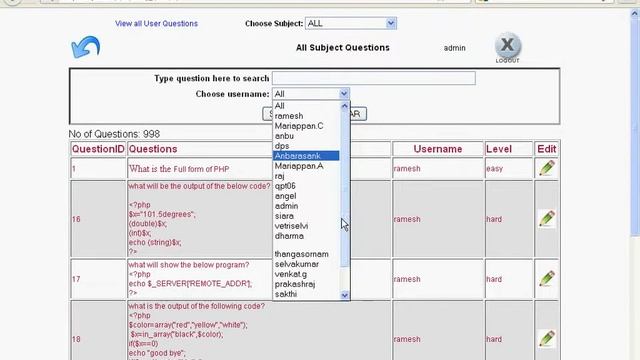Open 'View all User Questions' link
The image size is (640, 360).
156,24
